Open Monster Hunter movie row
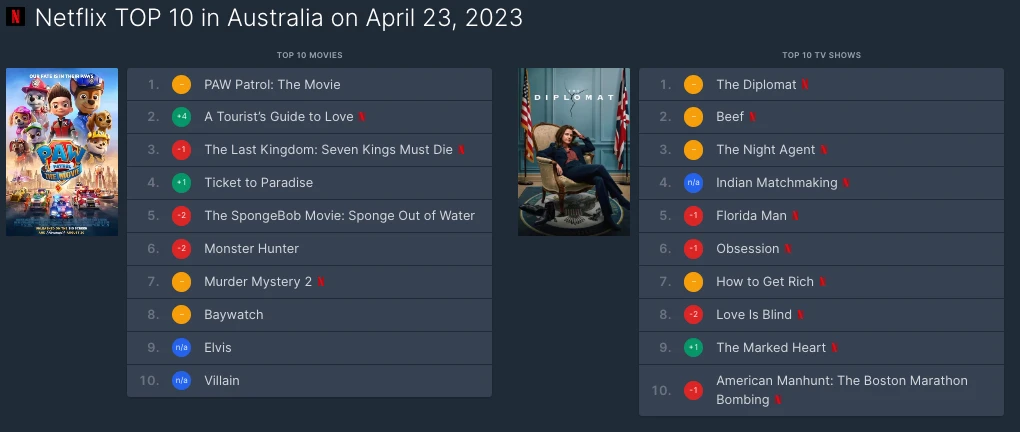This screenshot has height=432, width=1020. [x=309, y=249]
